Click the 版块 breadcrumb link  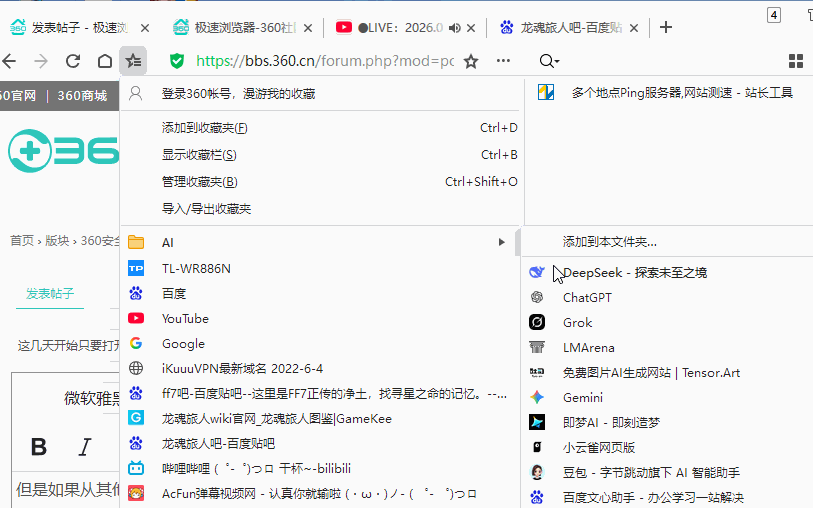[x=57, y=241]
